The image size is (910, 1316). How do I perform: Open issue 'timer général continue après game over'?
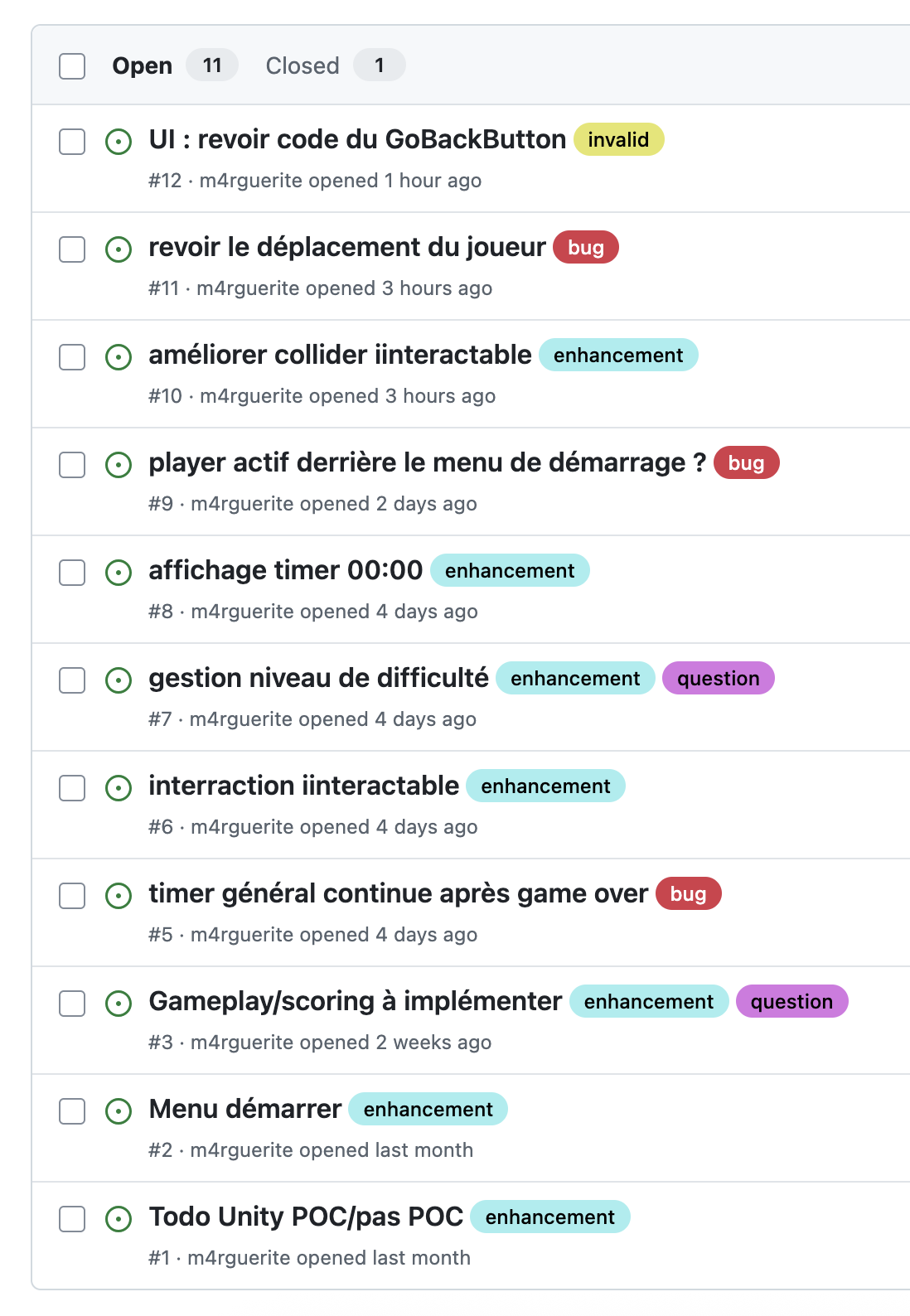click(x=397, y=893)
